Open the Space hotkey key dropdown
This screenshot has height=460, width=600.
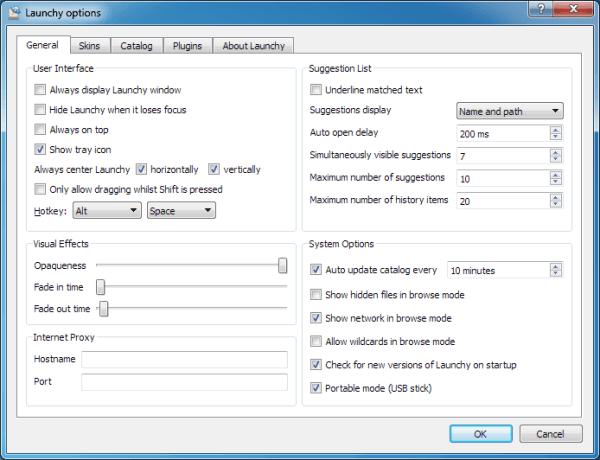(181, 210)
